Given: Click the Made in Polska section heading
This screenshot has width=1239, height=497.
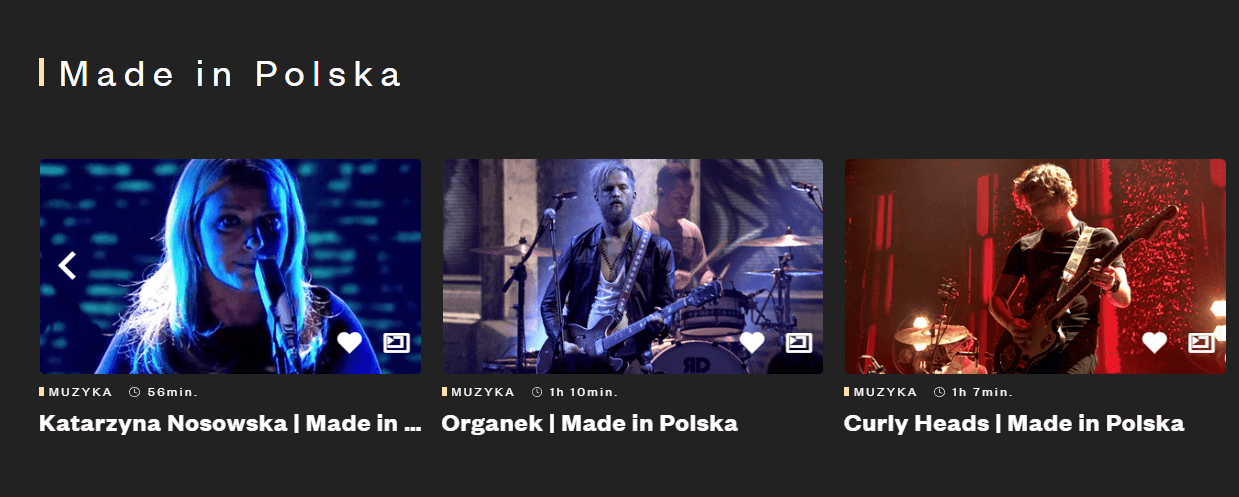Looking at the screenshot, I should point(230,74).
